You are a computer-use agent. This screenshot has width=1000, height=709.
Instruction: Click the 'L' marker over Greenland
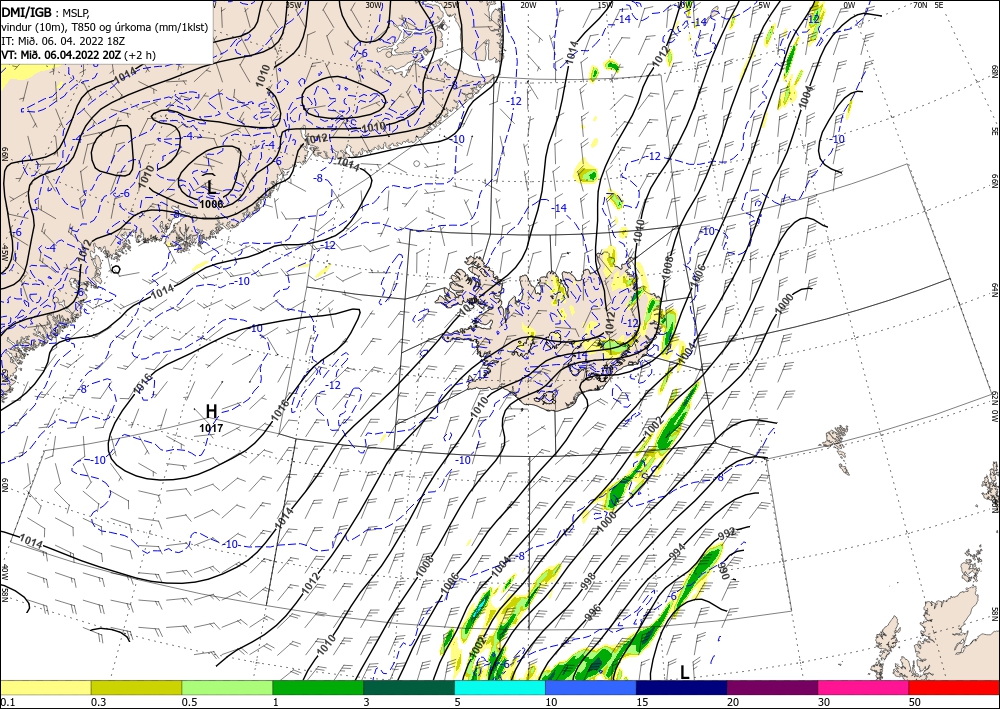[212, 187]
